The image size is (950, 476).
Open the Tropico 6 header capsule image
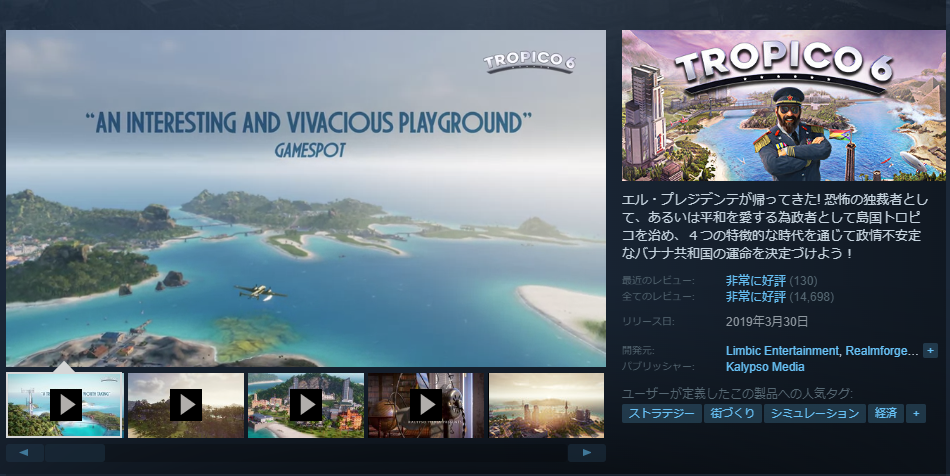coord(783,105)
